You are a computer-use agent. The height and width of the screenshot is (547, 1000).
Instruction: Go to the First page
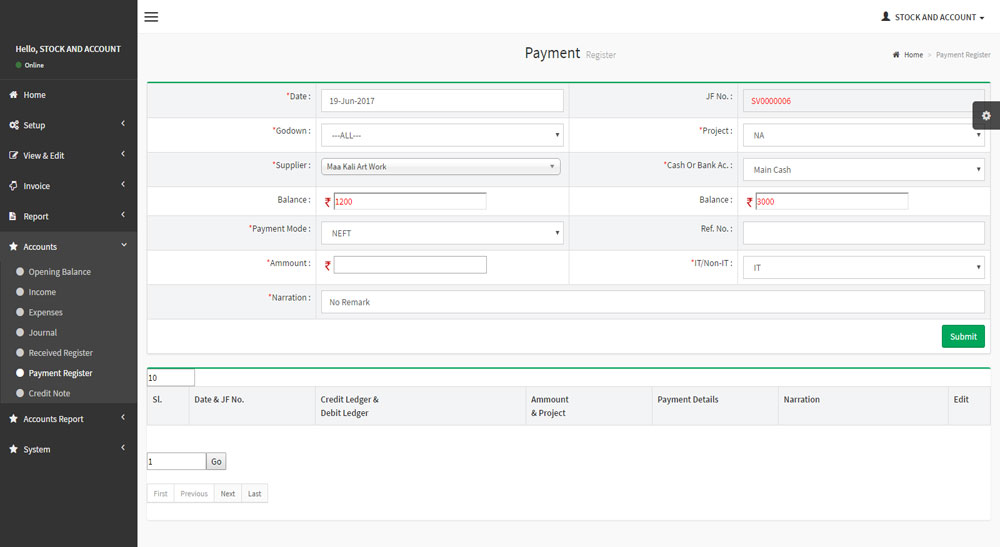(160, 493)
